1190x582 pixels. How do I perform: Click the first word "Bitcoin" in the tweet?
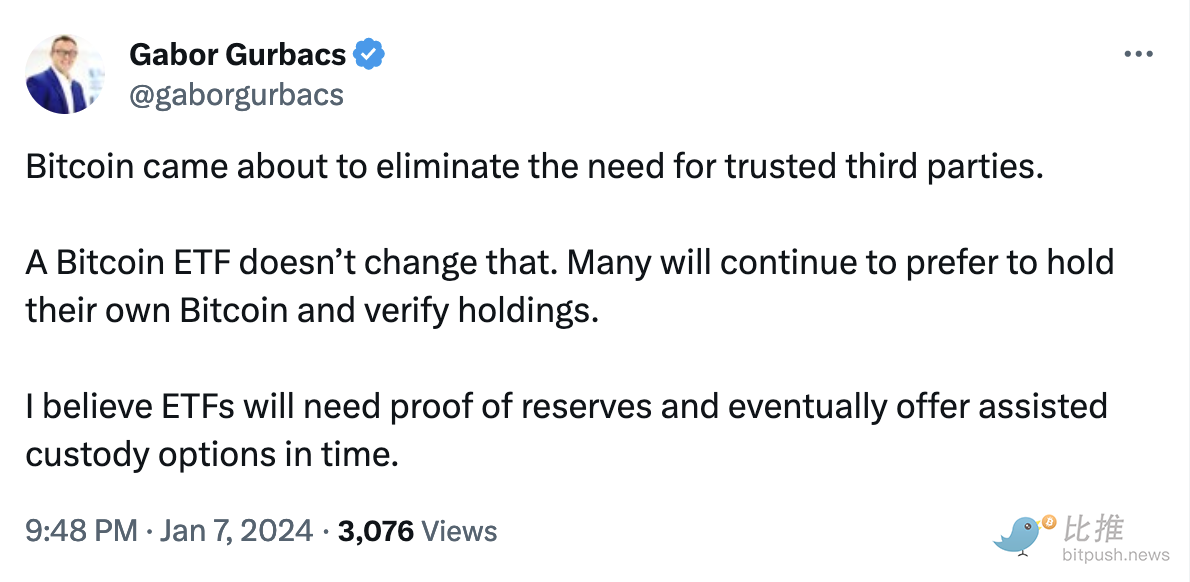click(80, 167)
